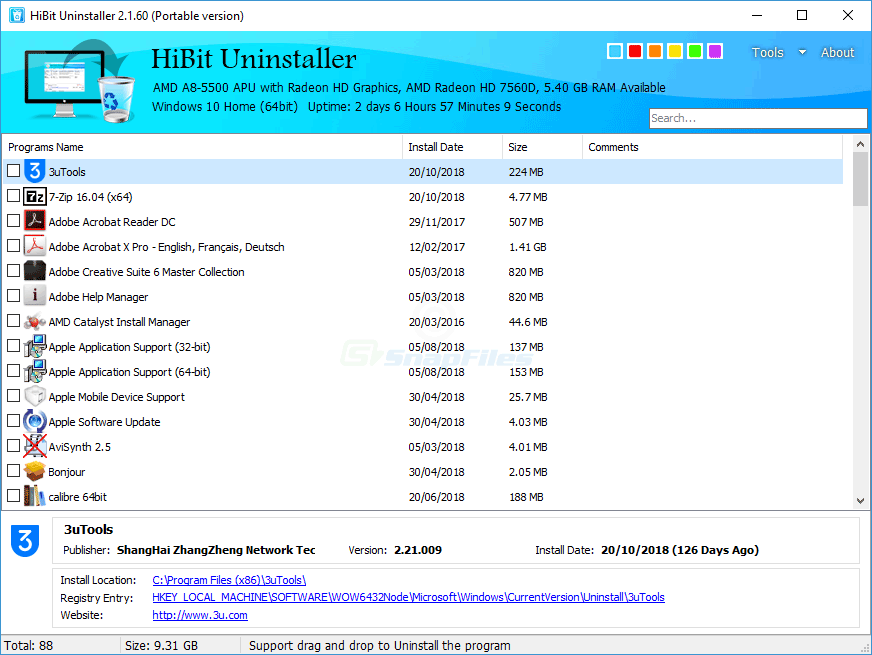Open the Tools menu
The image size is (872, 655).
pos(768,52)
